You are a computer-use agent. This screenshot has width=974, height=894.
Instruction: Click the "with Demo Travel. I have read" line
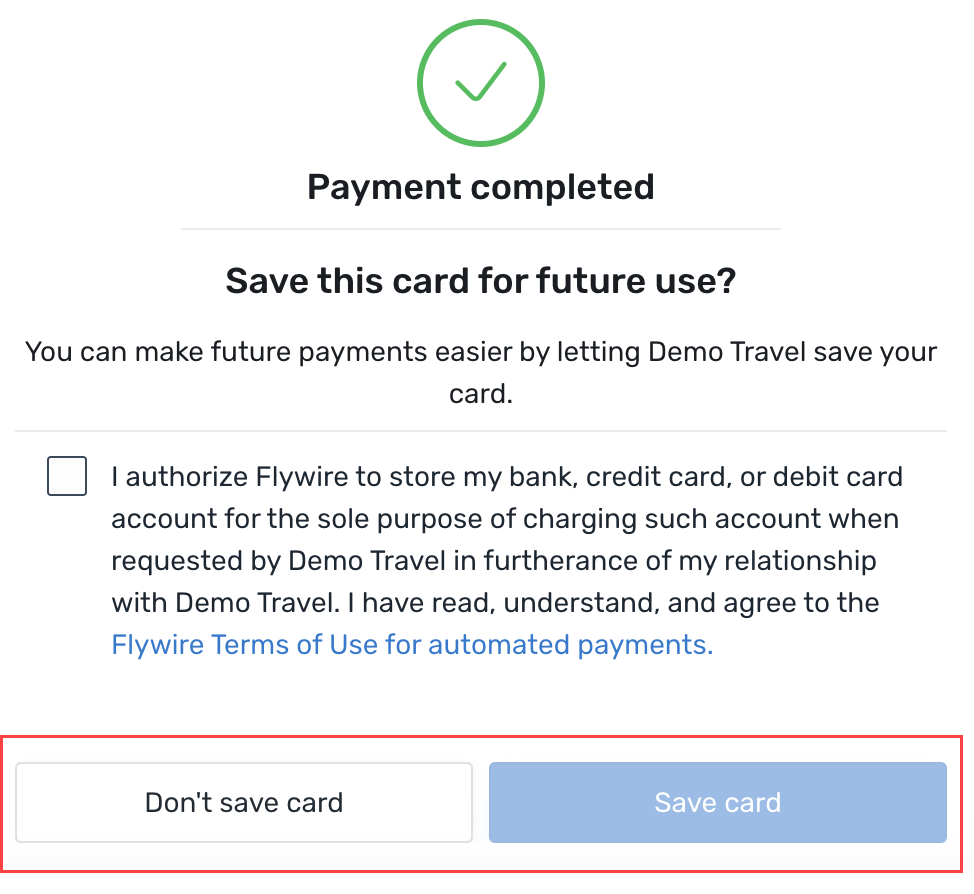point(494,603)
